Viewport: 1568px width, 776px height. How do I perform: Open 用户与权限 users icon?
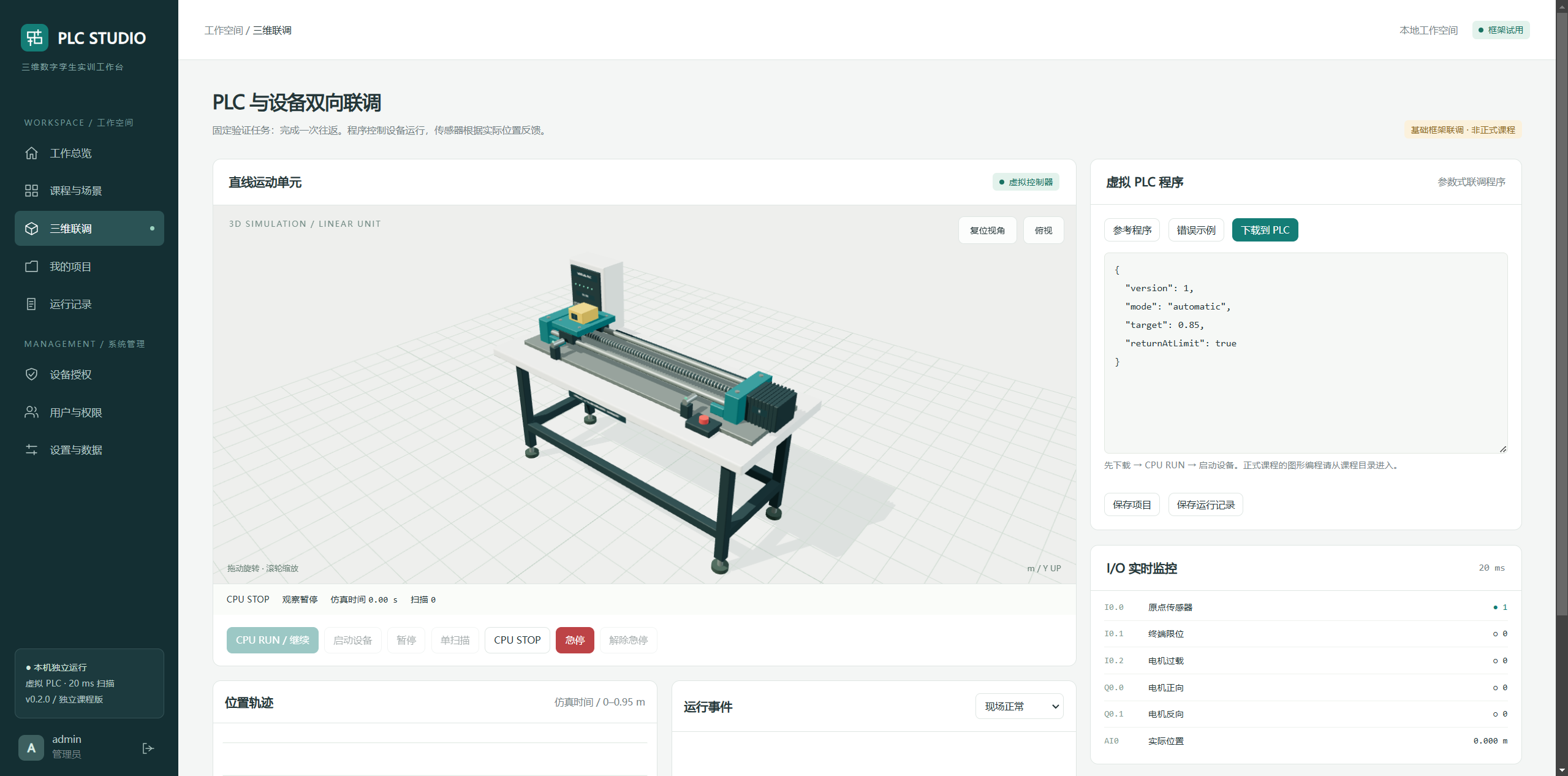(32, 413)
